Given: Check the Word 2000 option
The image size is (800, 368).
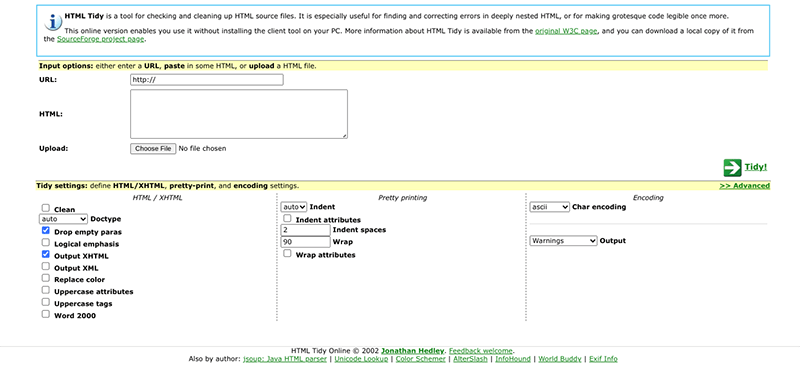Looking at the screenshot, I should (x=46, y=314).
